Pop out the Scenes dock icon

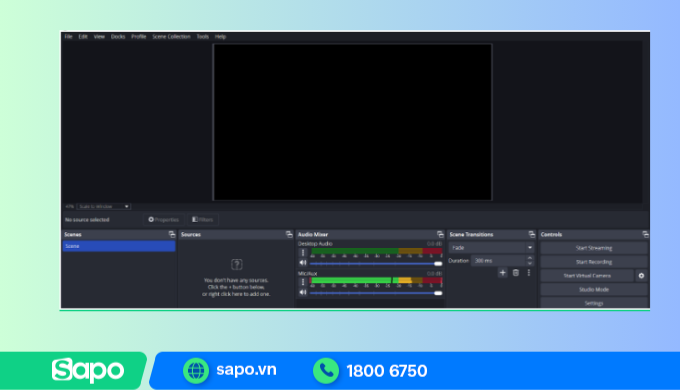(x=172, y=234)
